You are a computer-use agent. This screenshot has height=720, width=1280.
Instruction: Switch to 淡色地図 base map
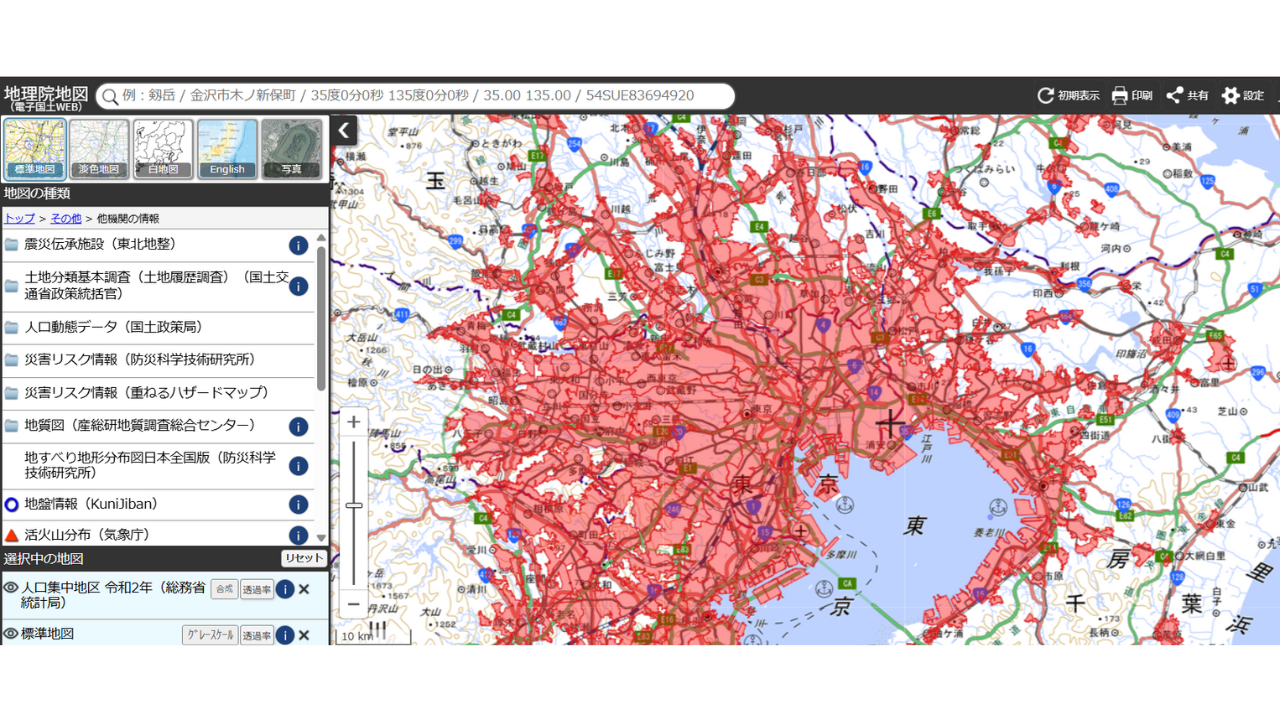pyautogui.click(x=99, y=149)
